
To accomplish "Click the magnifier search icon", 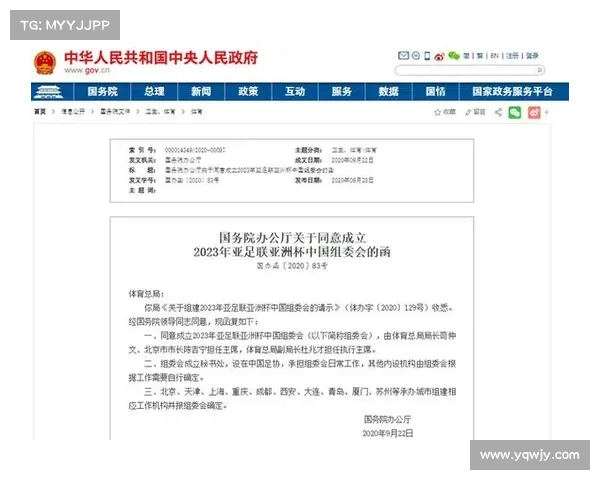I will pyautogui.click(x=540, y=70).
